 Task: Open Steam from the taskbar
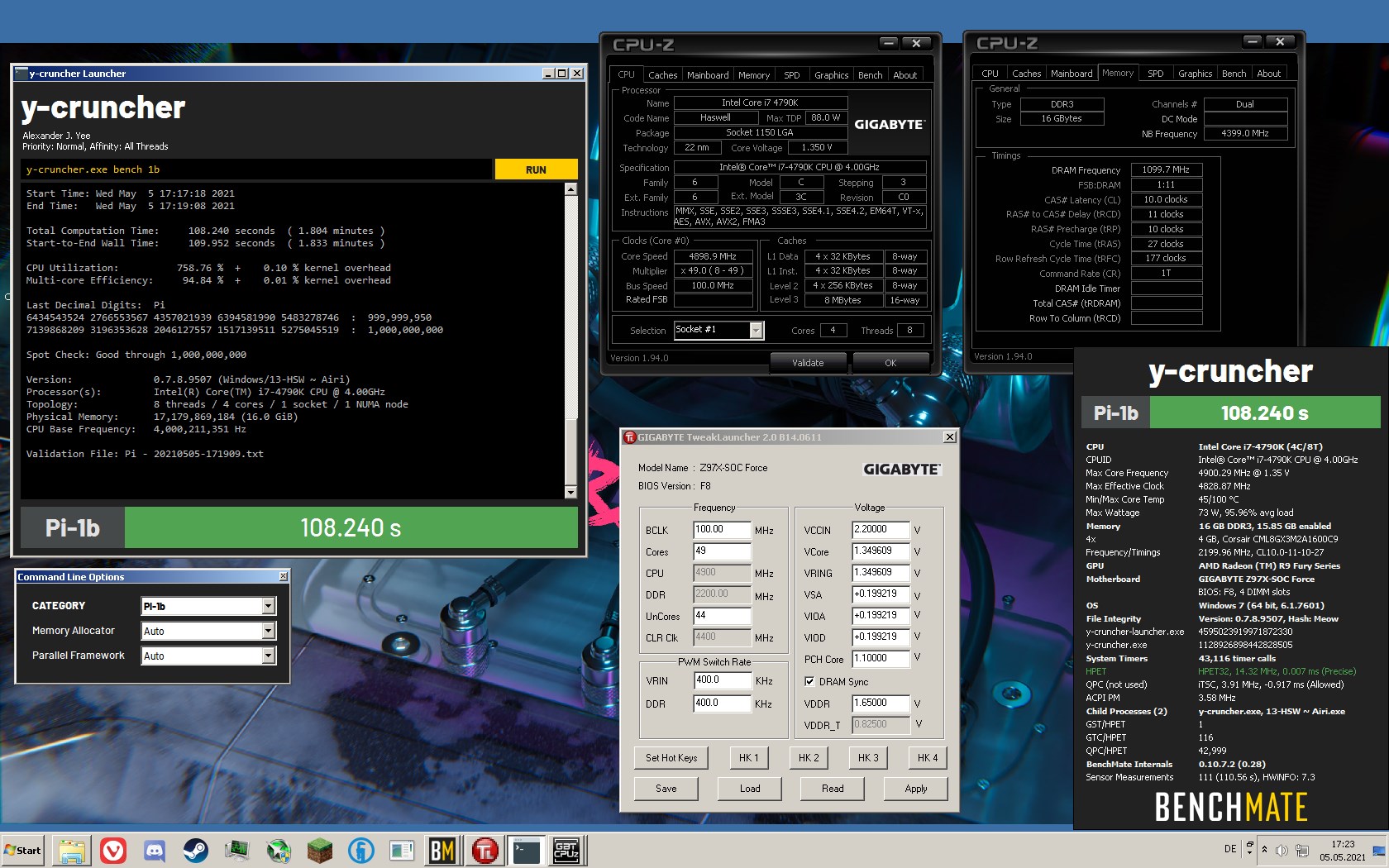coord(196,851)
